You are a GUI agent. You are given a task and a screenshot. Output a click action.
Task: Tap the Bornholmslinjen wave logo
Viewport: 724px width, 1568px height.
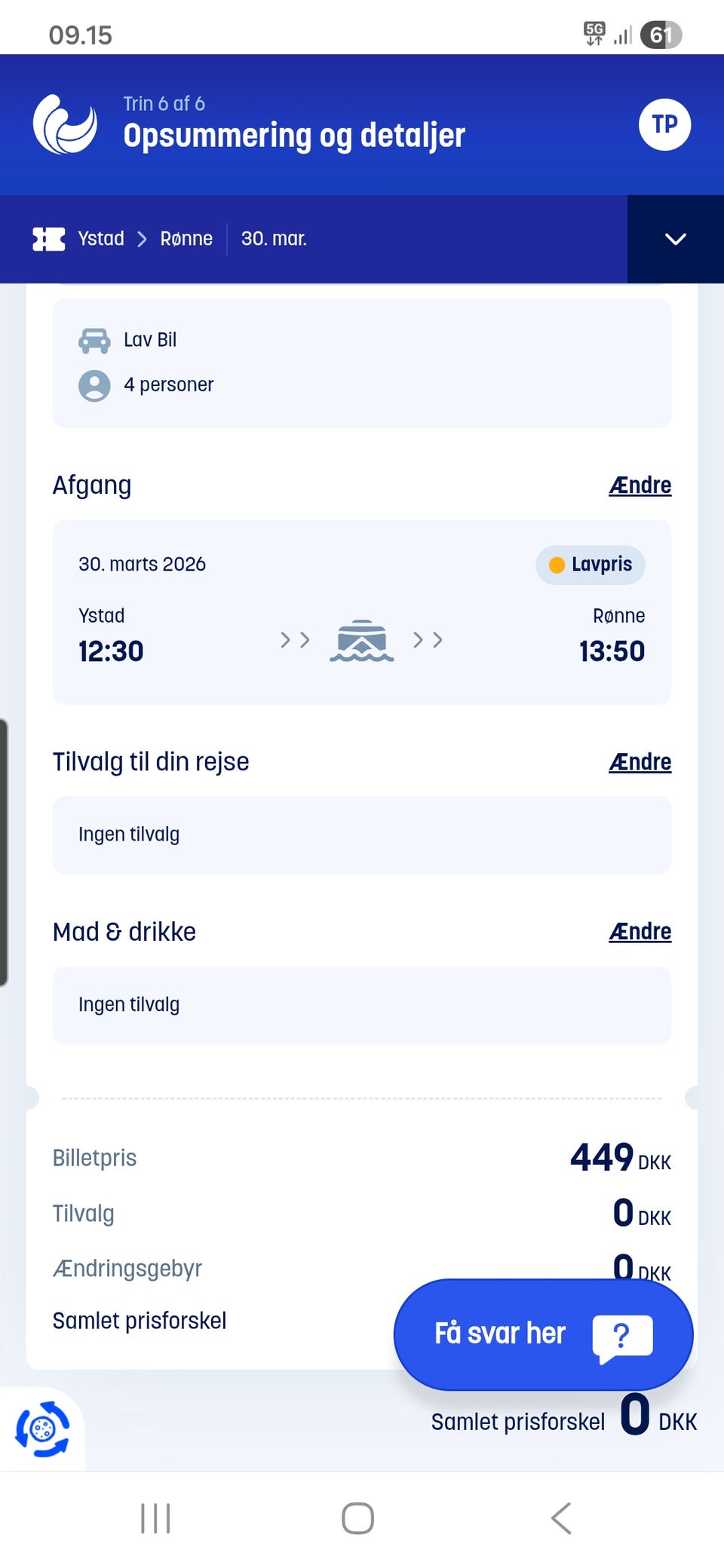(65, 124)
